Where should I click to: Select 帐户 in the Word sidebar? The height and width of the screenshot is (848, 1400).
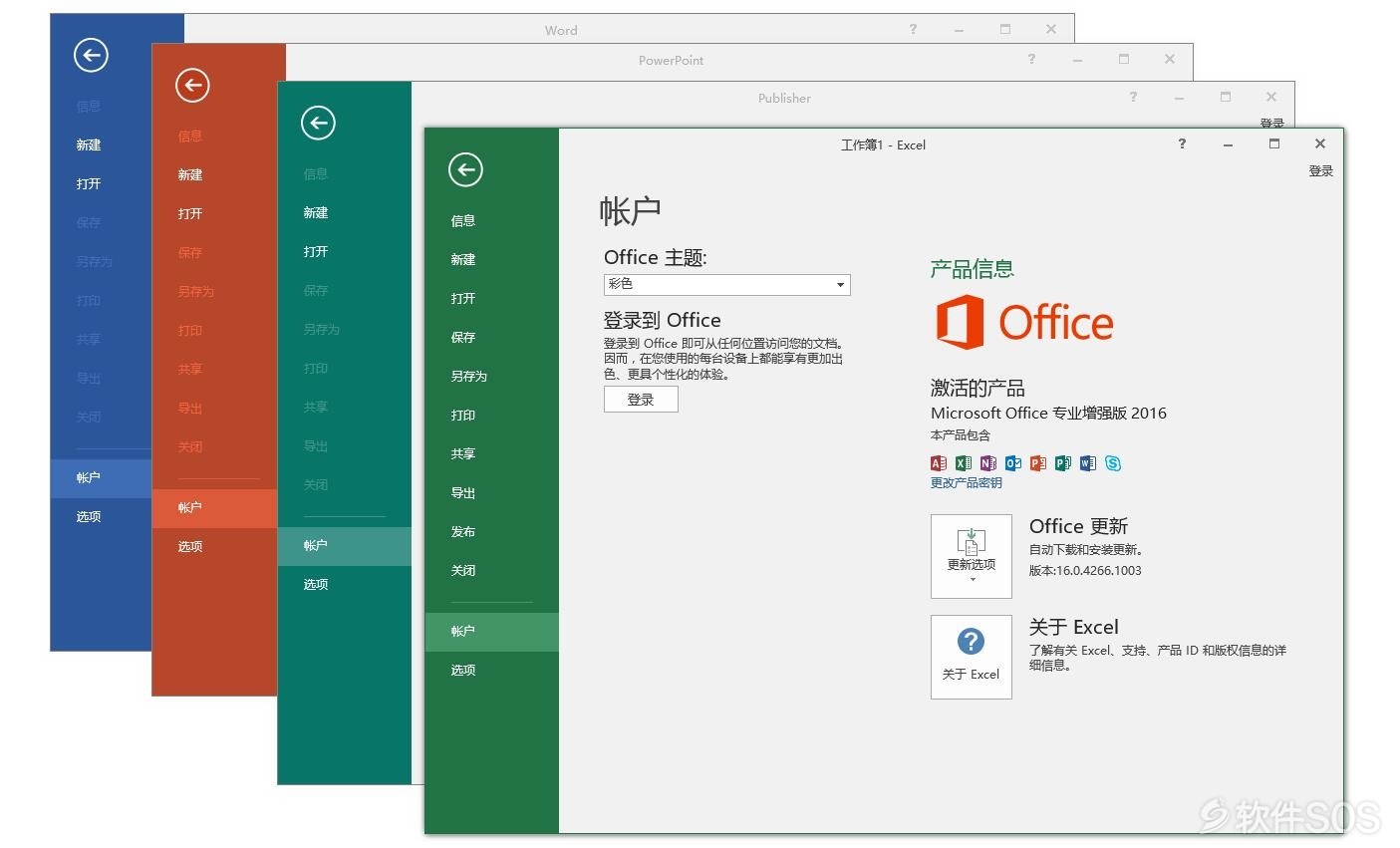pyautogui.click(x=102, y=478)
